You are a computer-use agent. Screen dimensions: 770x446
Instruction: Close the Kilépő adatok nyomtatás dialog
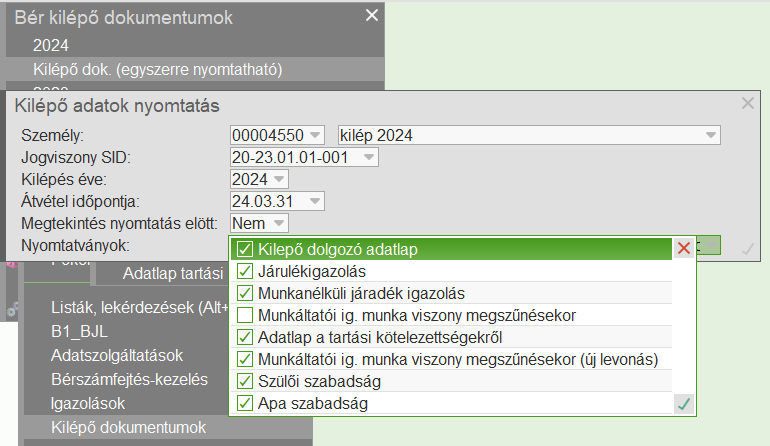pos(748,102)
